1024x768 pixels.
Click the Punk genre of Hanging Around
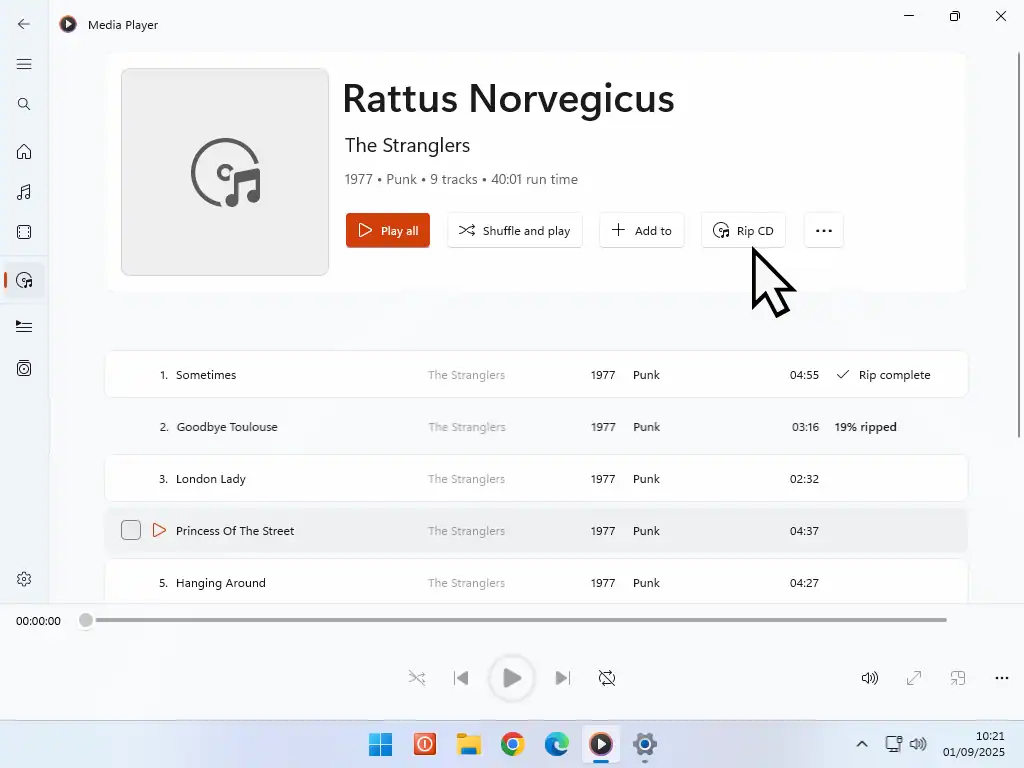[646, 583]
